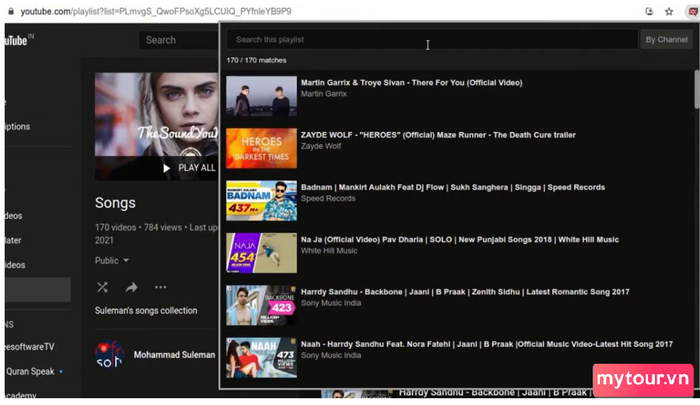
Task: Click title Harrdy Sandhu - Backbone in popup
Action: coord(465,292)
